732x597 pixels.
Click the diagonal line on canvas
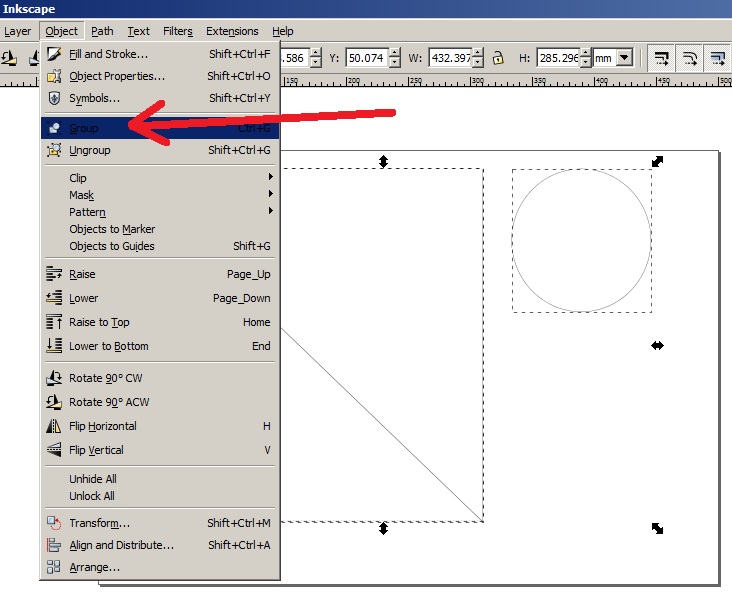click(x=382, y=425)
